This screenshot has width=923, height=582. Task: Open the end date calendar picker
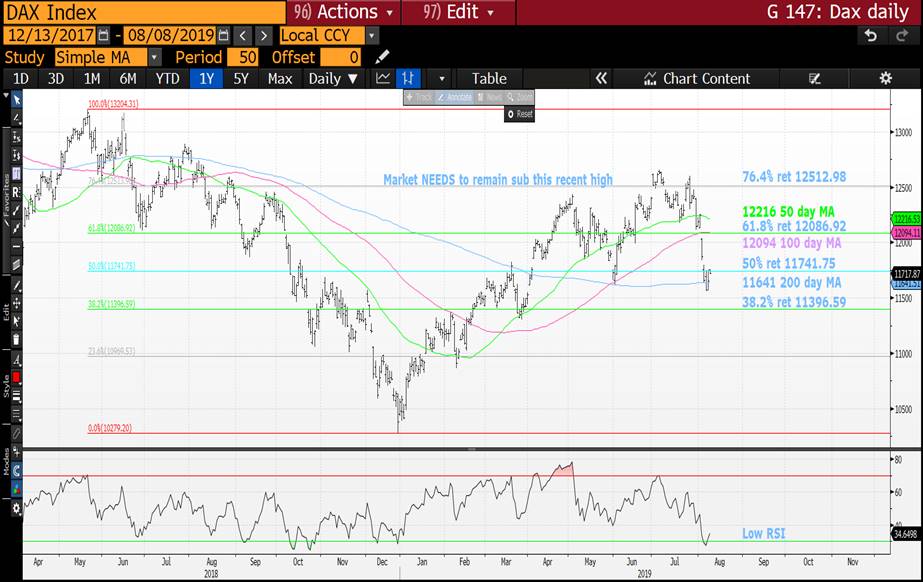[223, 35]
